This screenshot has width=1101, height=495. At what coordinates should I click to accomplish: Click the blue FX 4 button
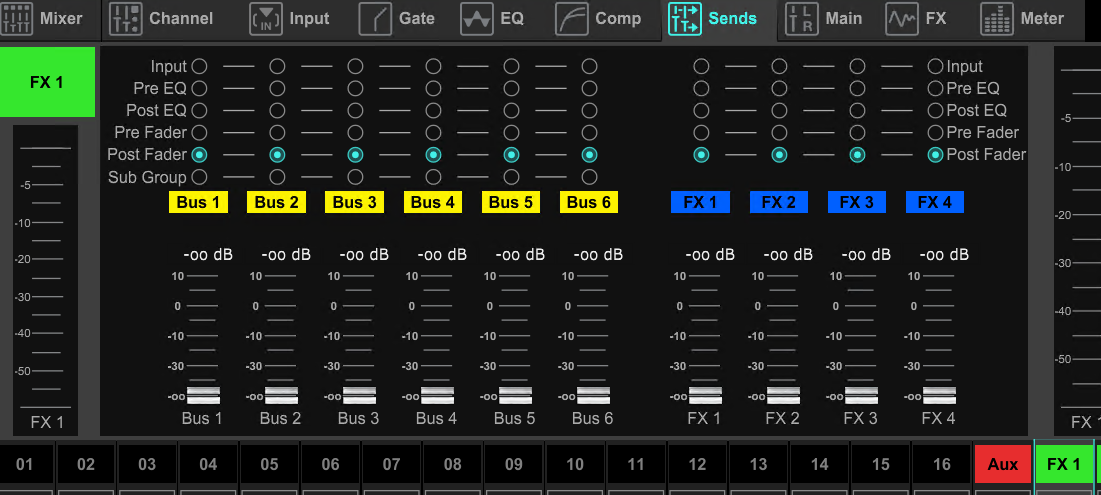pos(935,202)
